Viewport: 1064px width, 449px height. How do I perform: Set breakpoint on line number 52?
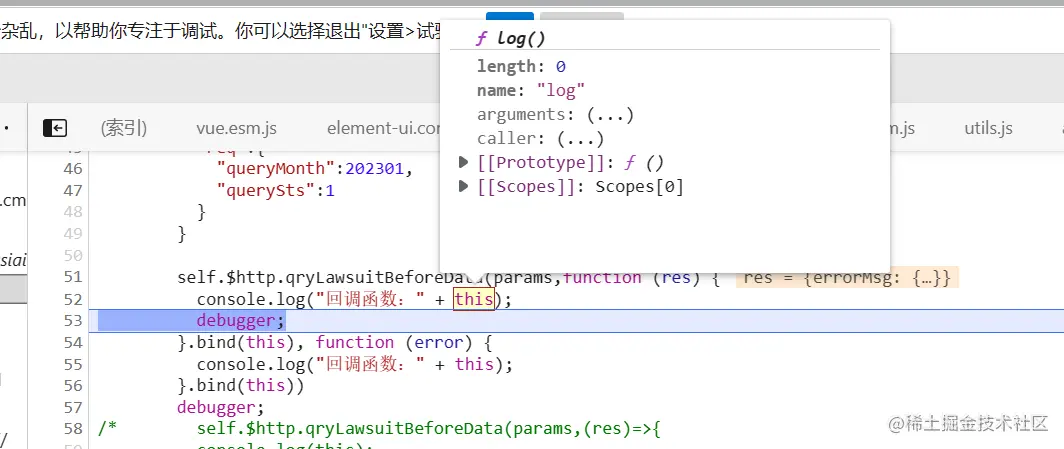click(71, 299)
